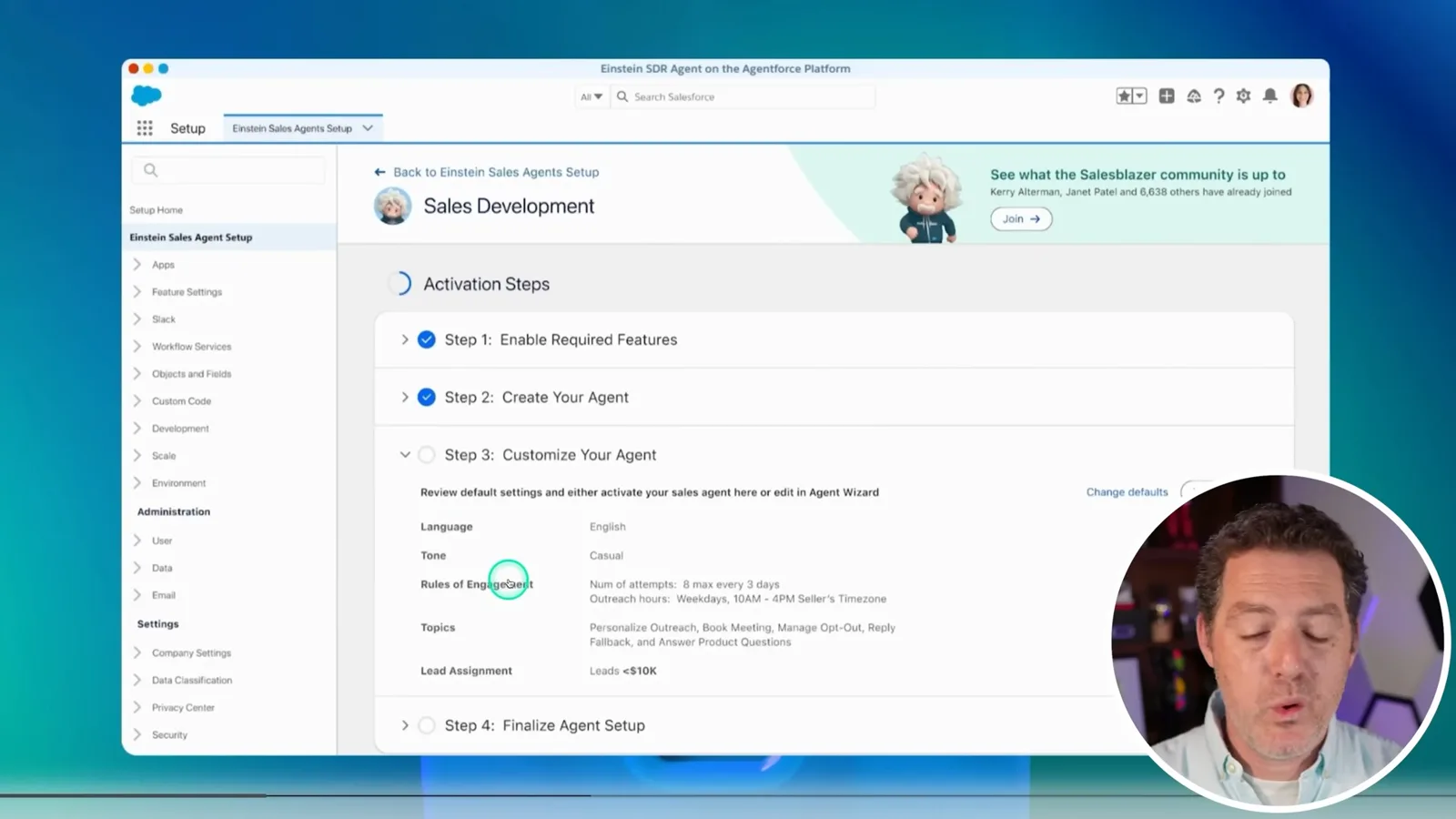Click the Step 1 completed checkmark
The image size is (1456, 819).
pyautogui.click(x=427, y=339)
